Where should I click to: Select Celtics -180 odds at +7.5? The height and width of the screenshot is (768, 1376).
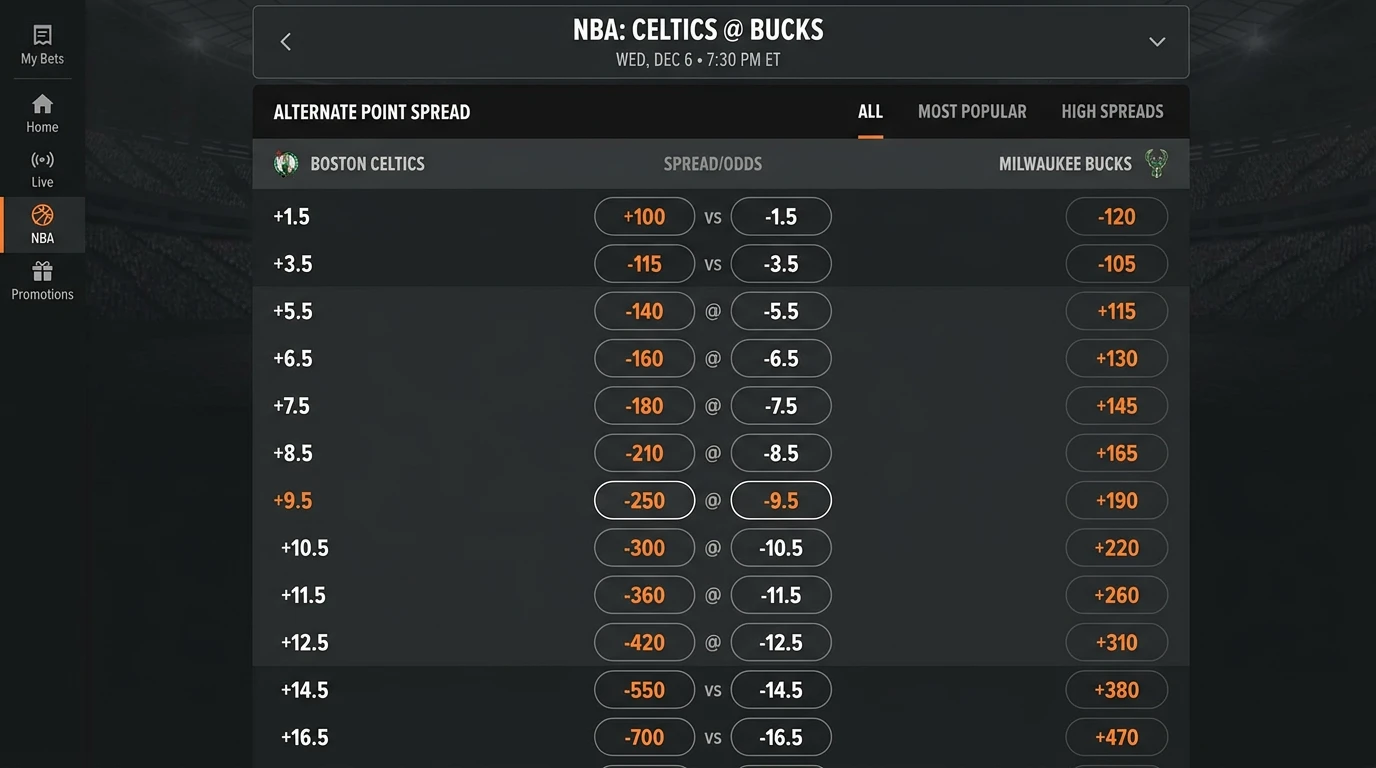(x=644, y=406)
